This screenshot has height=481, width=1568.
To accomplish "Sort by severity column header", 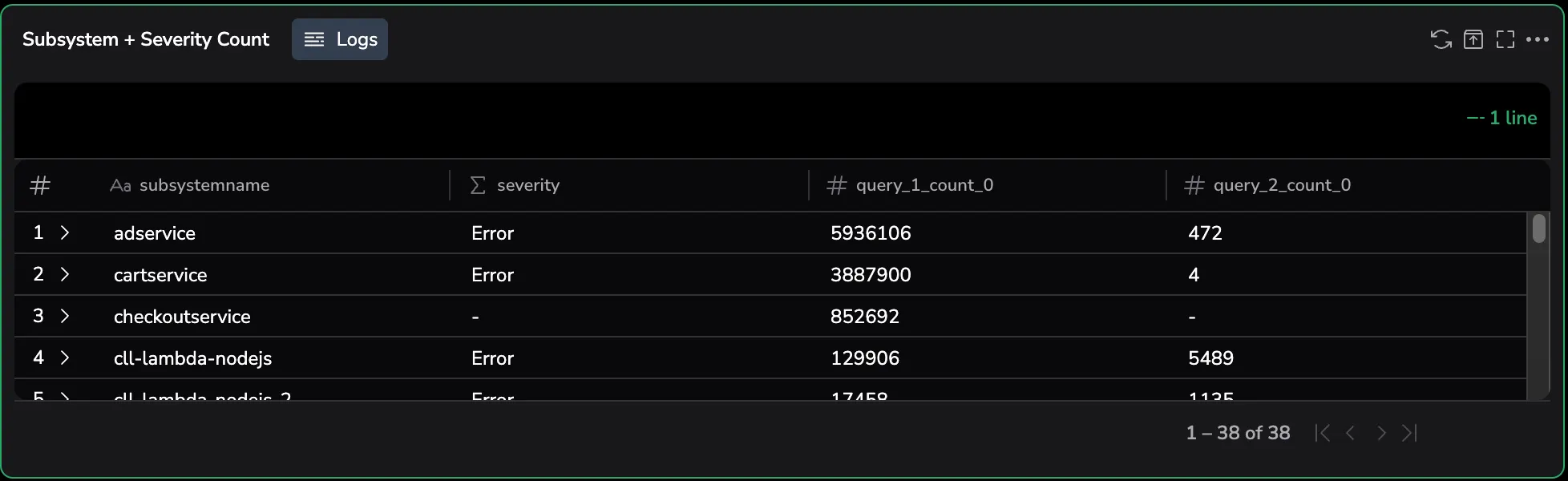I will click(527, 185).
